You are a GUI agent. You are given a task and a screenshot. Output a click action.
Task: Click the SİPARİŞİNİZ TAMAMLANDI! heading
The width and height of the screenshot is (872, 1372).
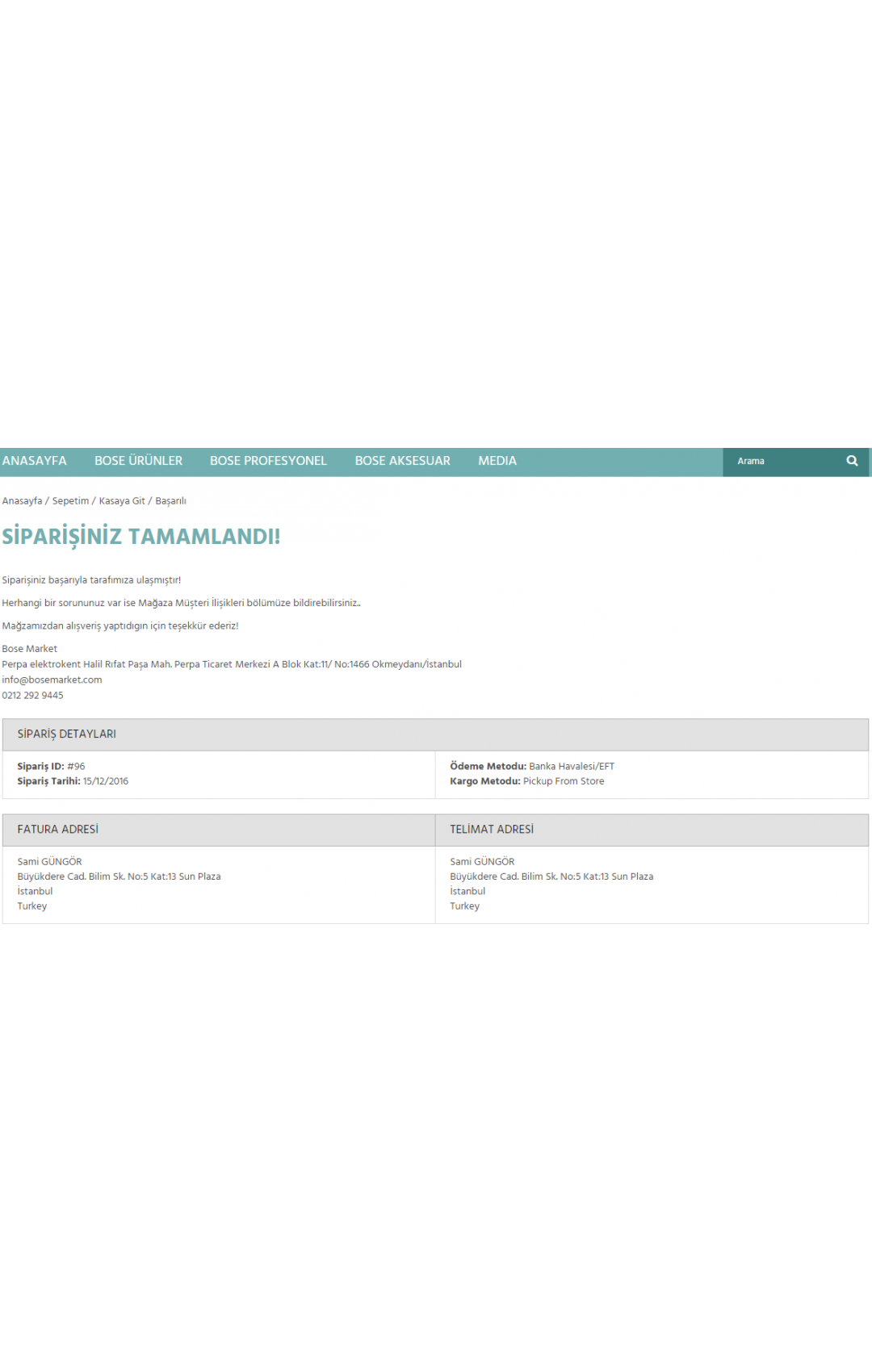click(141, 537)
